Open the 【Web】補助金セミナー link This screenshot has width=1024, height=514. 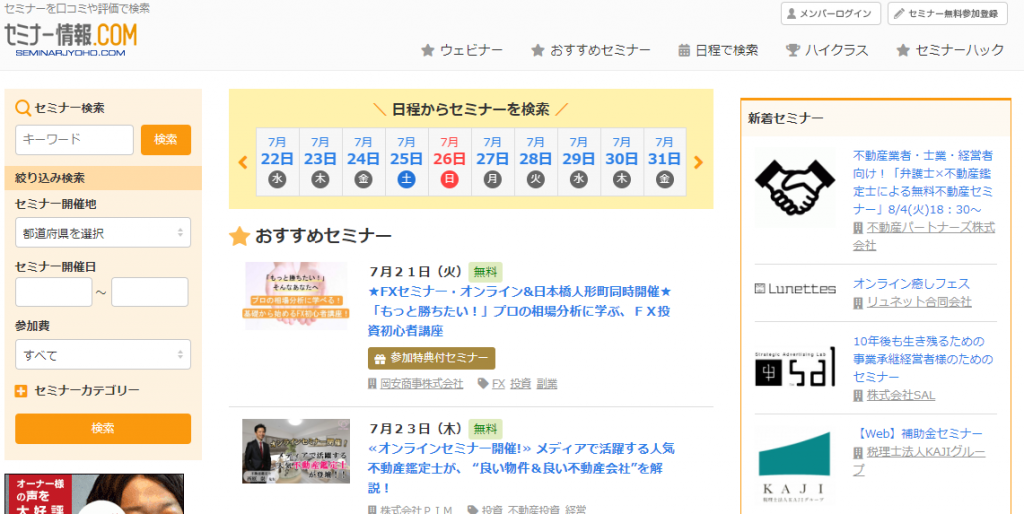point(918,434)
